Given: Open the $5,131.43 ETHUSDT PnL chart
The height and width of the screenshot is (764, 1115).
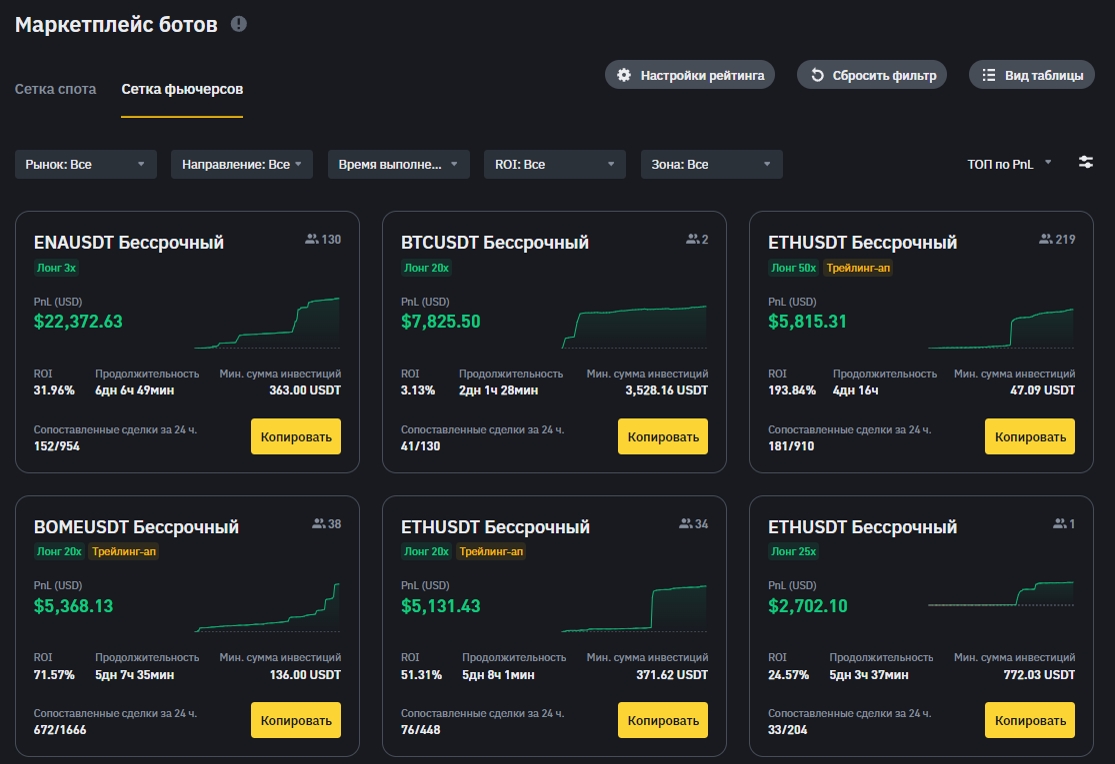Looking at the screenshot, I should coord(634,608).
